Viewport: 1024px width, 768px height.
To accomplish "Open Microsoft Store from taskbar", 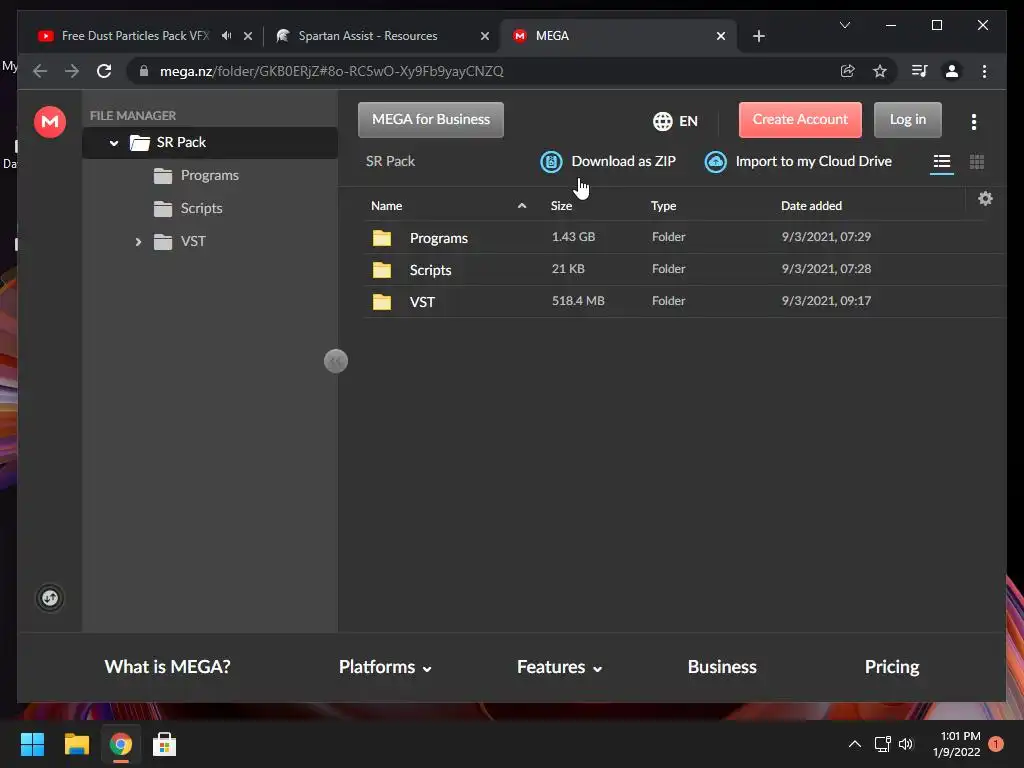I will coord(165,744).
